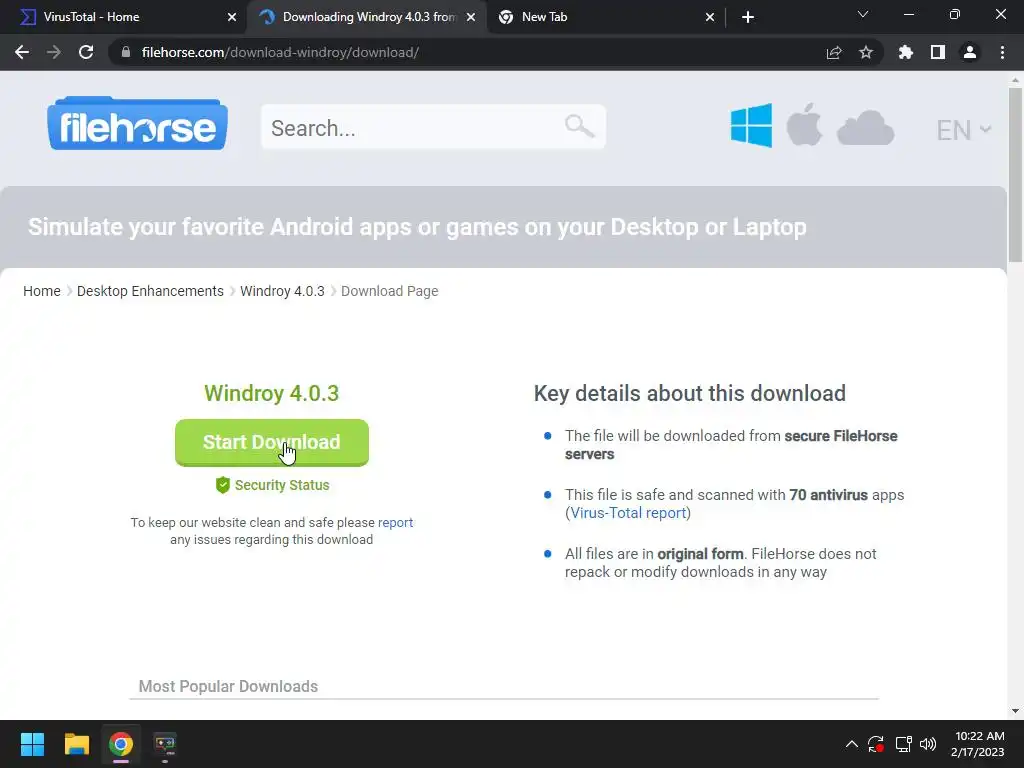The image size is (1024, 768).
Task: Switch to the Downloading Windroy 4.0.3 tab
Action: pos(369,17)
